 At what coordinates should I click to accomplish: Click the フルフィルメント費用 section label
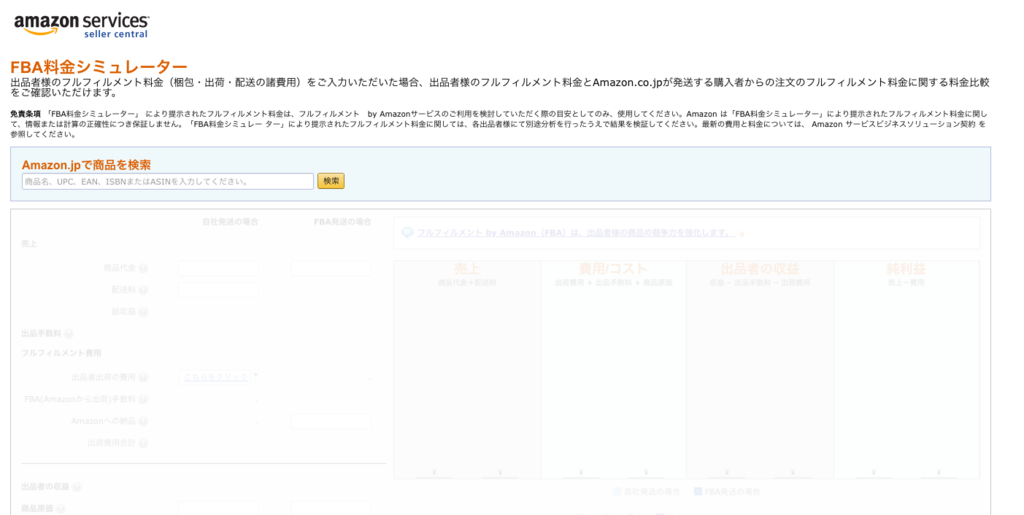61,353
